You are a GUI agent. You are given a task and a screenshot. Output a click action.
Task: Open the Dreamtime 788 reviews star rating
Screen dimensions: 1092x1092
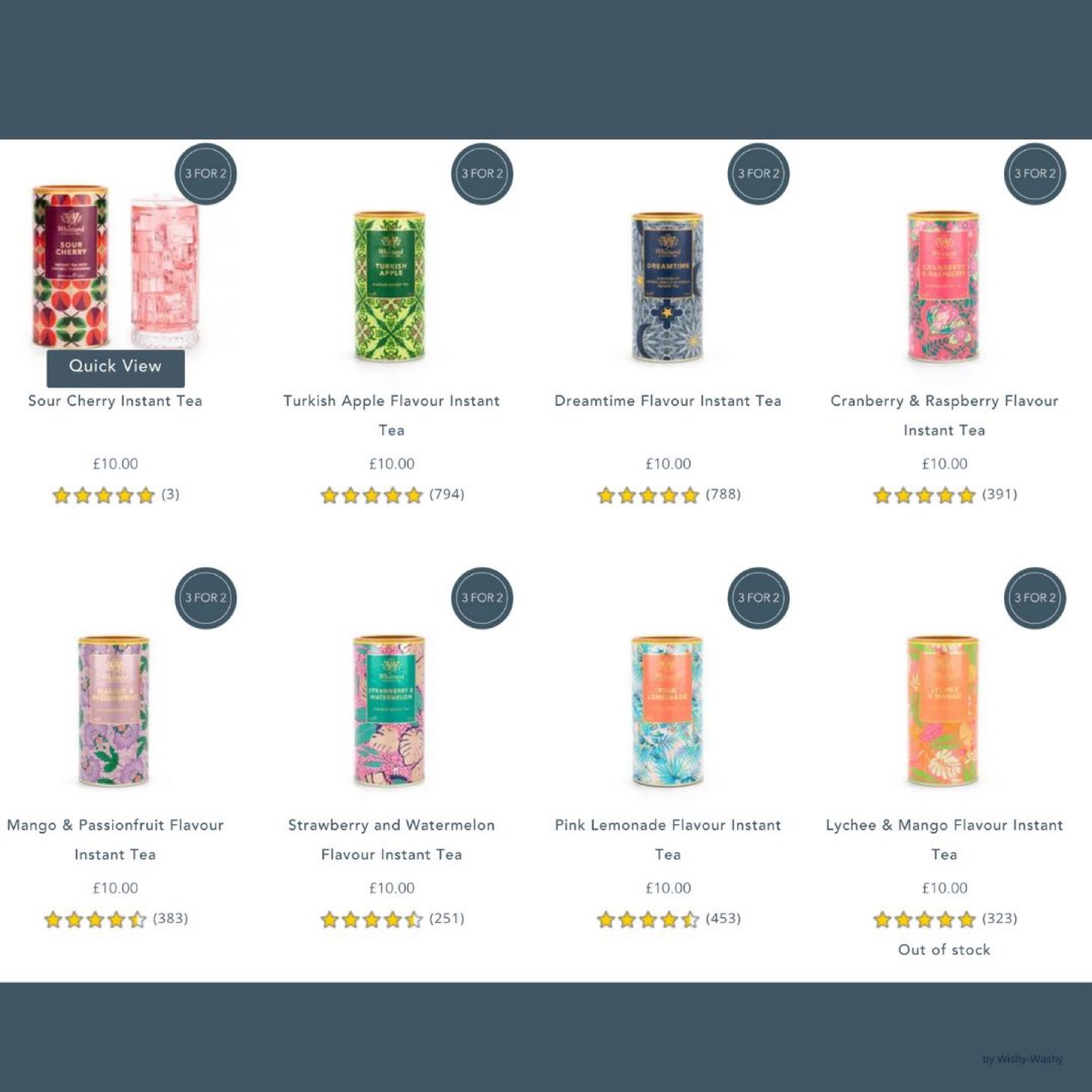click(x=668, y=495)
